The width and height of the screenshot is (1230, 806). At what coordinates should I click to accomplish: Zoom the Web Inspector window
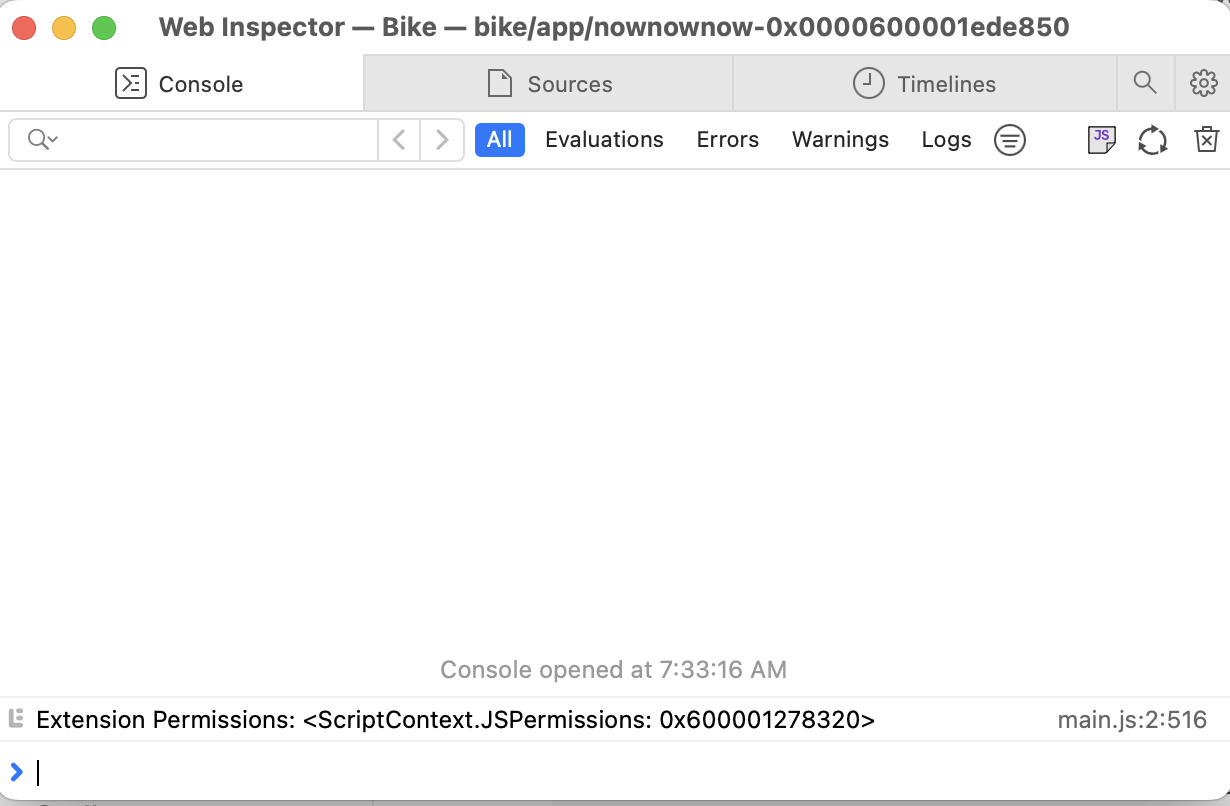pyautogui.click(x=104, y=28)
